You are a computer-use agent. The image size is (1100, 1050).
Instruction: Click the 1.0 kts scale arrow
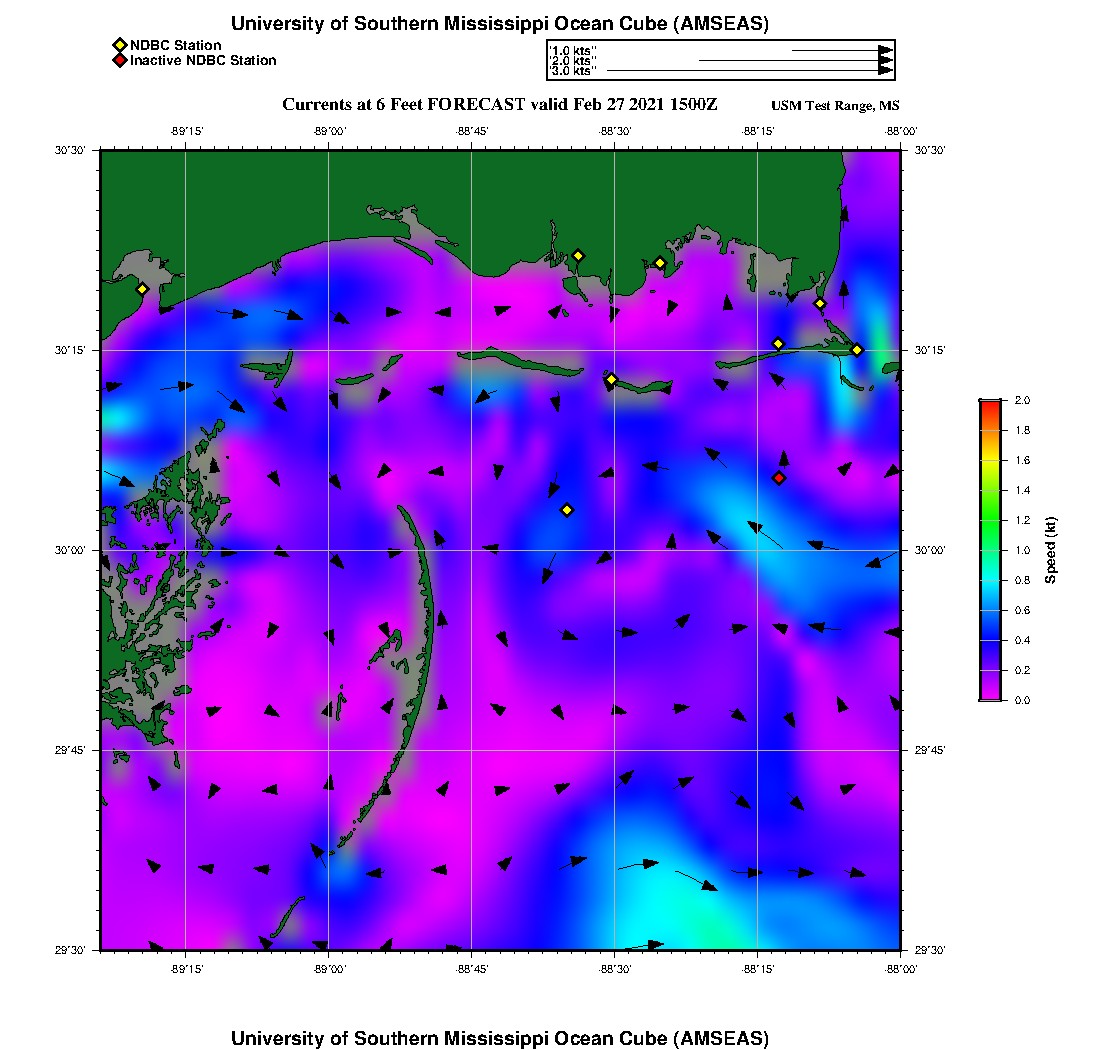[841, 50]
